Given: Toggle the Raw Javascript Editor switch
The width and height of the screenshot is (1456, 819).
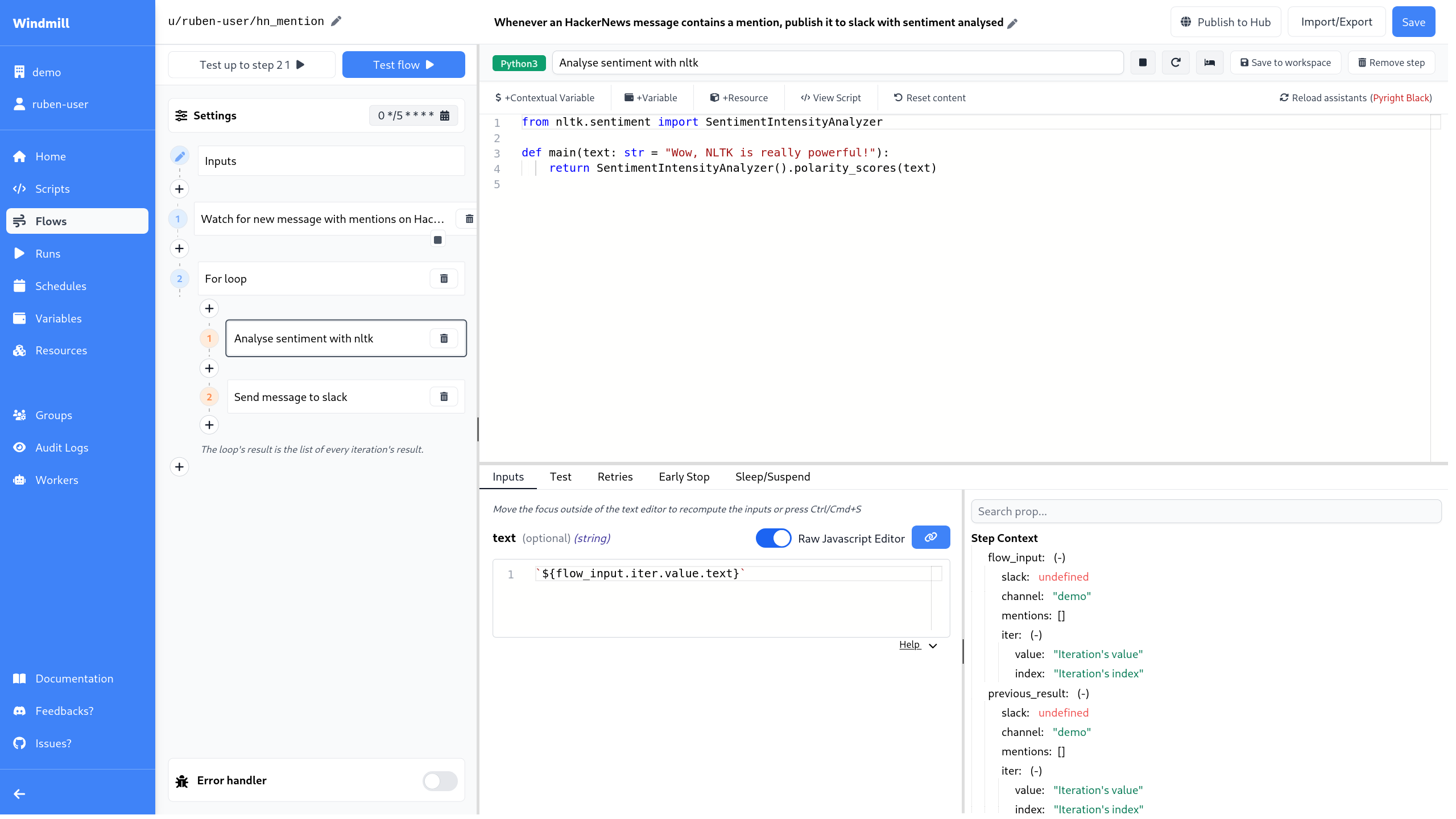Looking at the screenshot, I should tap(773, 538).
